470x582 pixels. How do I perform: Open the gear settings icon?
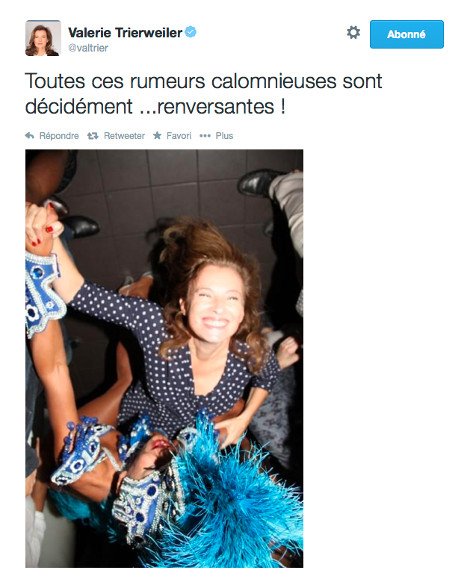pyautogui.click(x=353, y=33)
